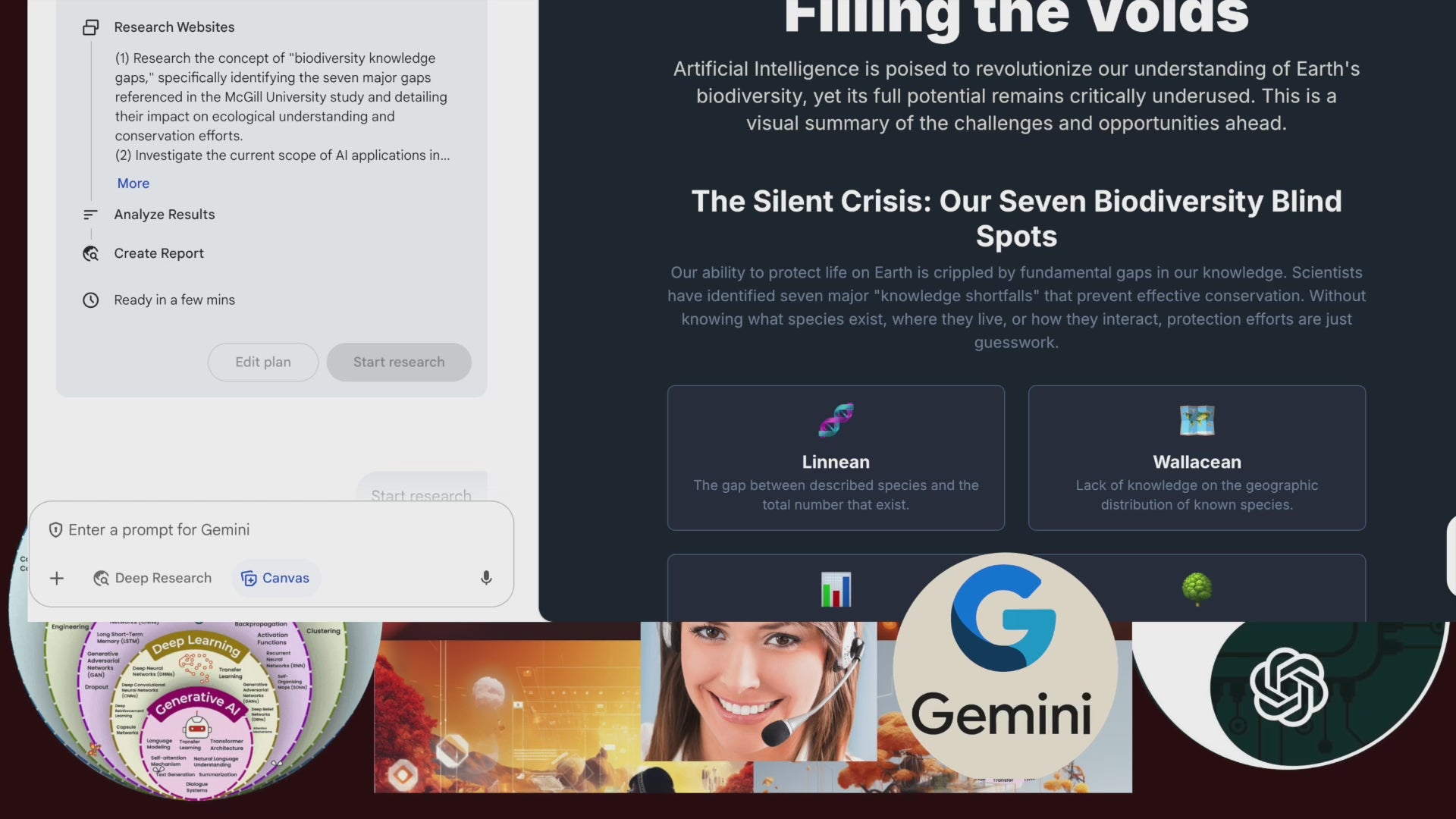Click the bar chart icon on the lower card
Screen dimensions: 1456x819
point(836,589)
